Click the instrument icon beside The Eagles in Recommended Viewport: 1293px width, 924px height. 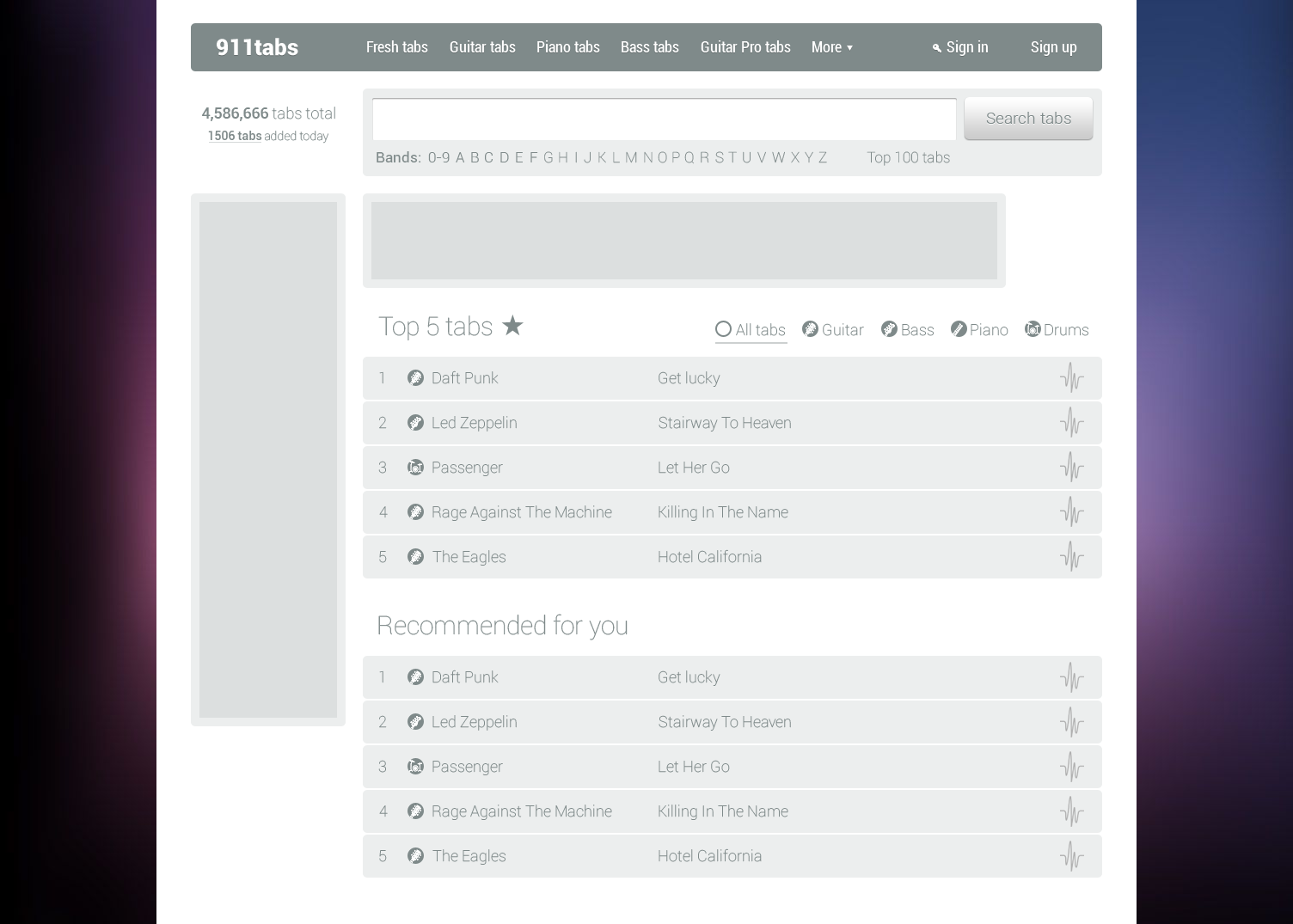tap(415, 856)
